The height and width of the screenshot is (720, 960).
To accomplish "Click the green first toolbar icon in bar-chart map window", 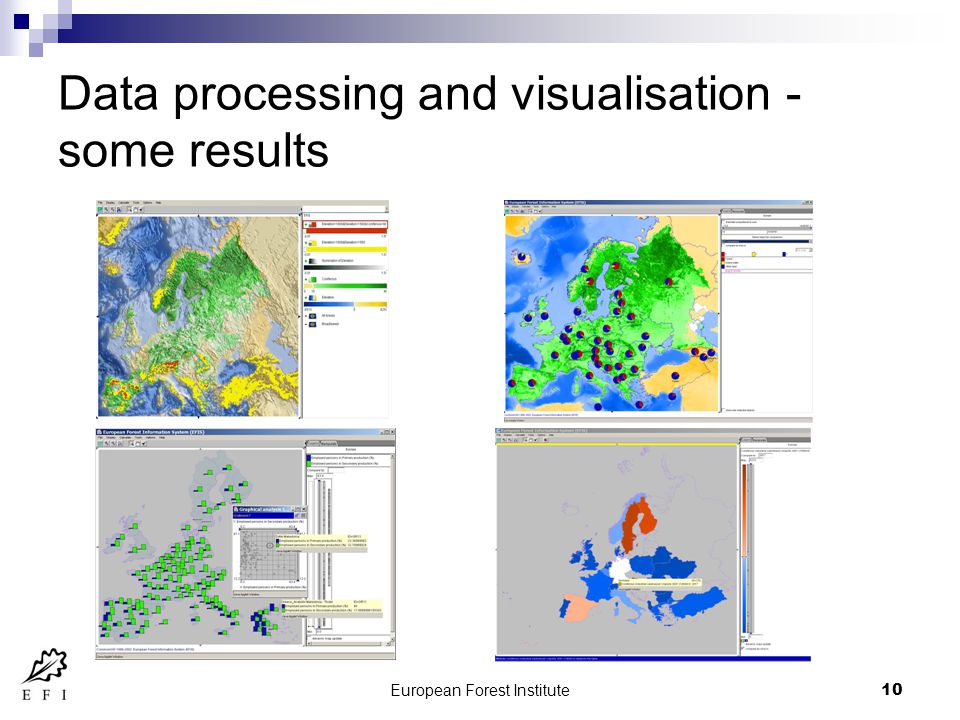I will click(100, 444).
